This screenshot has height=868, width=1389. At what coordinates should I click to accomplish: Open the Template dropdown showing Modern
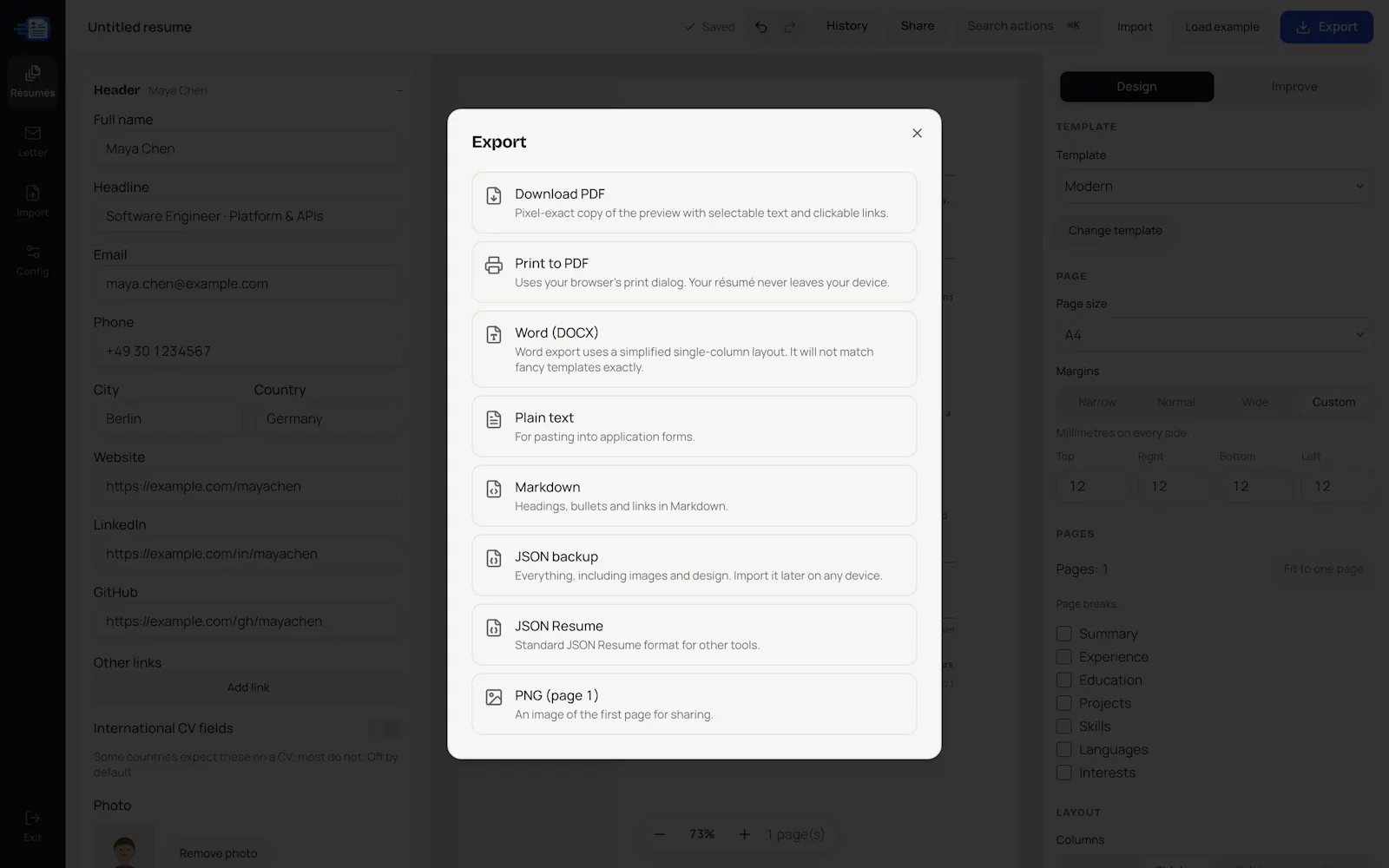click(1214, 186)
